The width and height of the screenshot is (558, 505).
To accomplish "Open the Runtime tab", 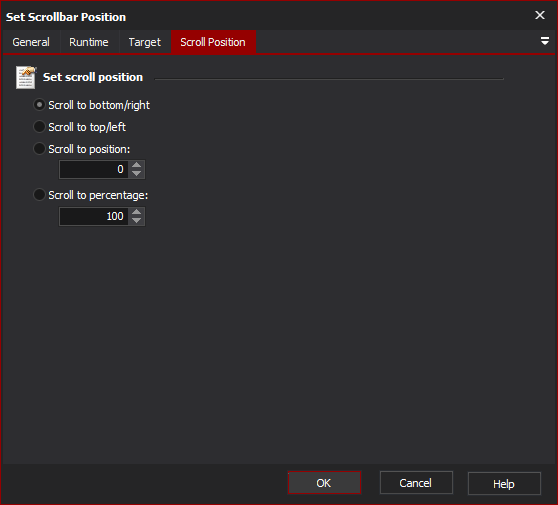I will 89,42.
